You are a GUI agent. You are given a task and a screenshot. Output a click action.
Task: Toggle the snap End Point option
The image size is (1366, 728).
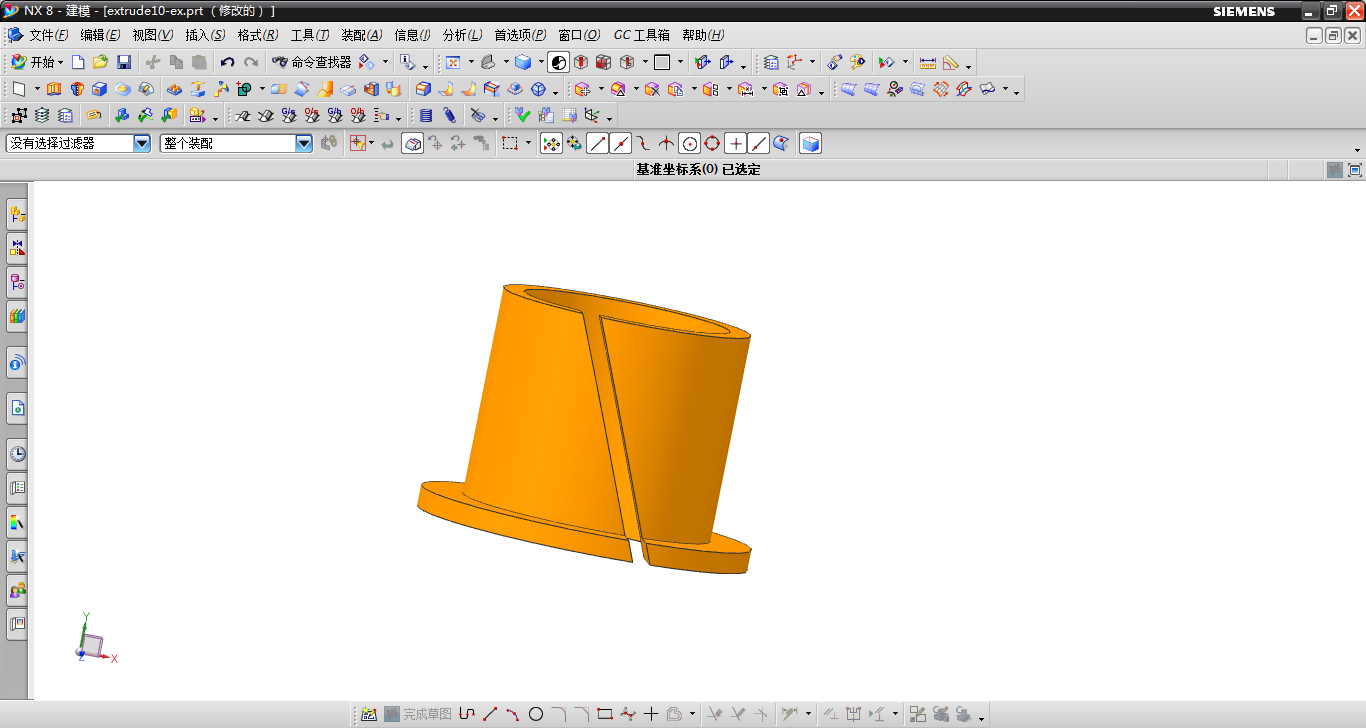597,143
